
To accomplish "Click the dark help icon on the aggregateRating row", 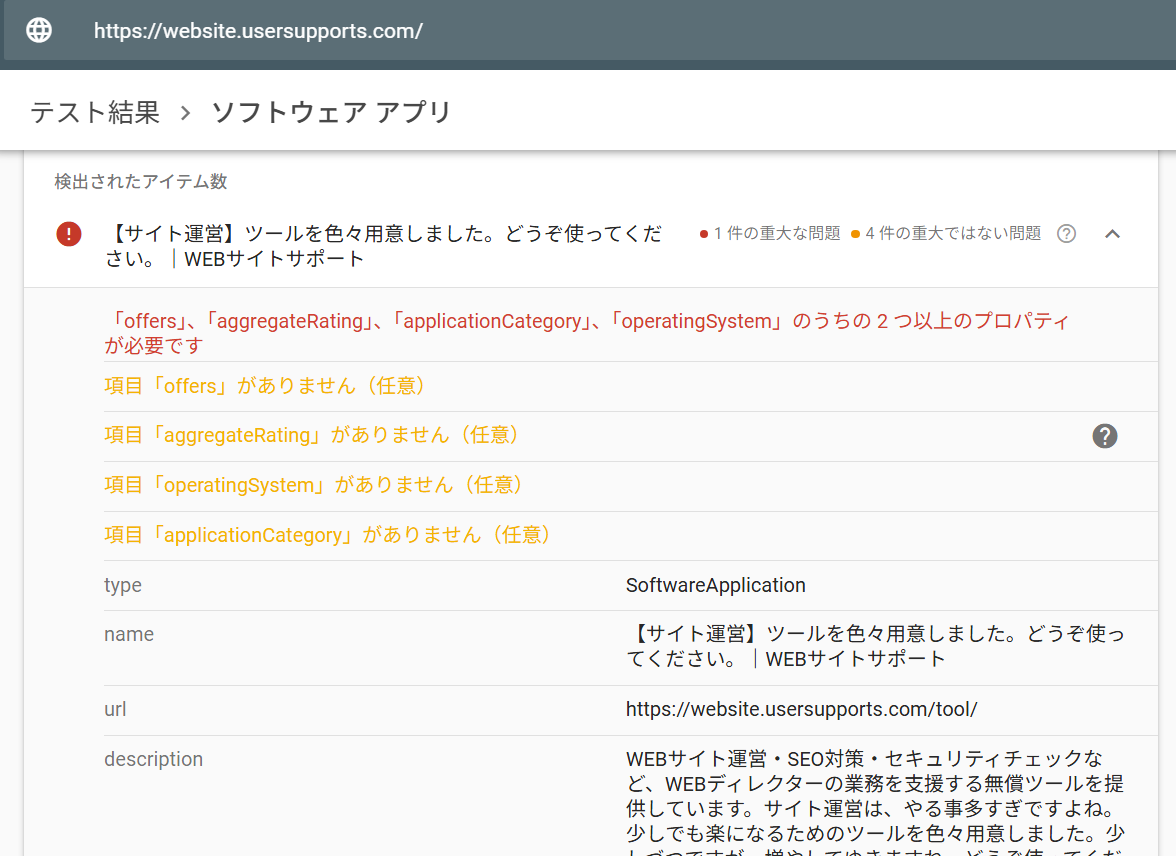I will [1104, 436].
